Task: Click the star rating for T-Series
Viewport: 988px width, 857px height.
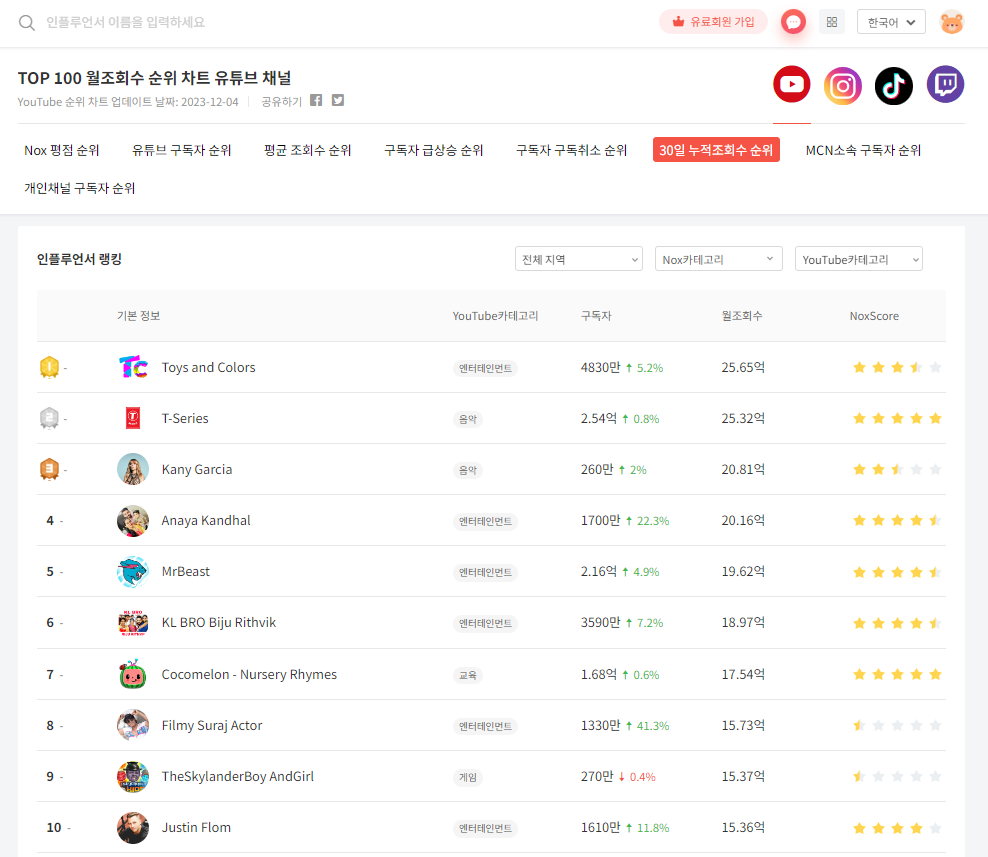Action: 897,418
